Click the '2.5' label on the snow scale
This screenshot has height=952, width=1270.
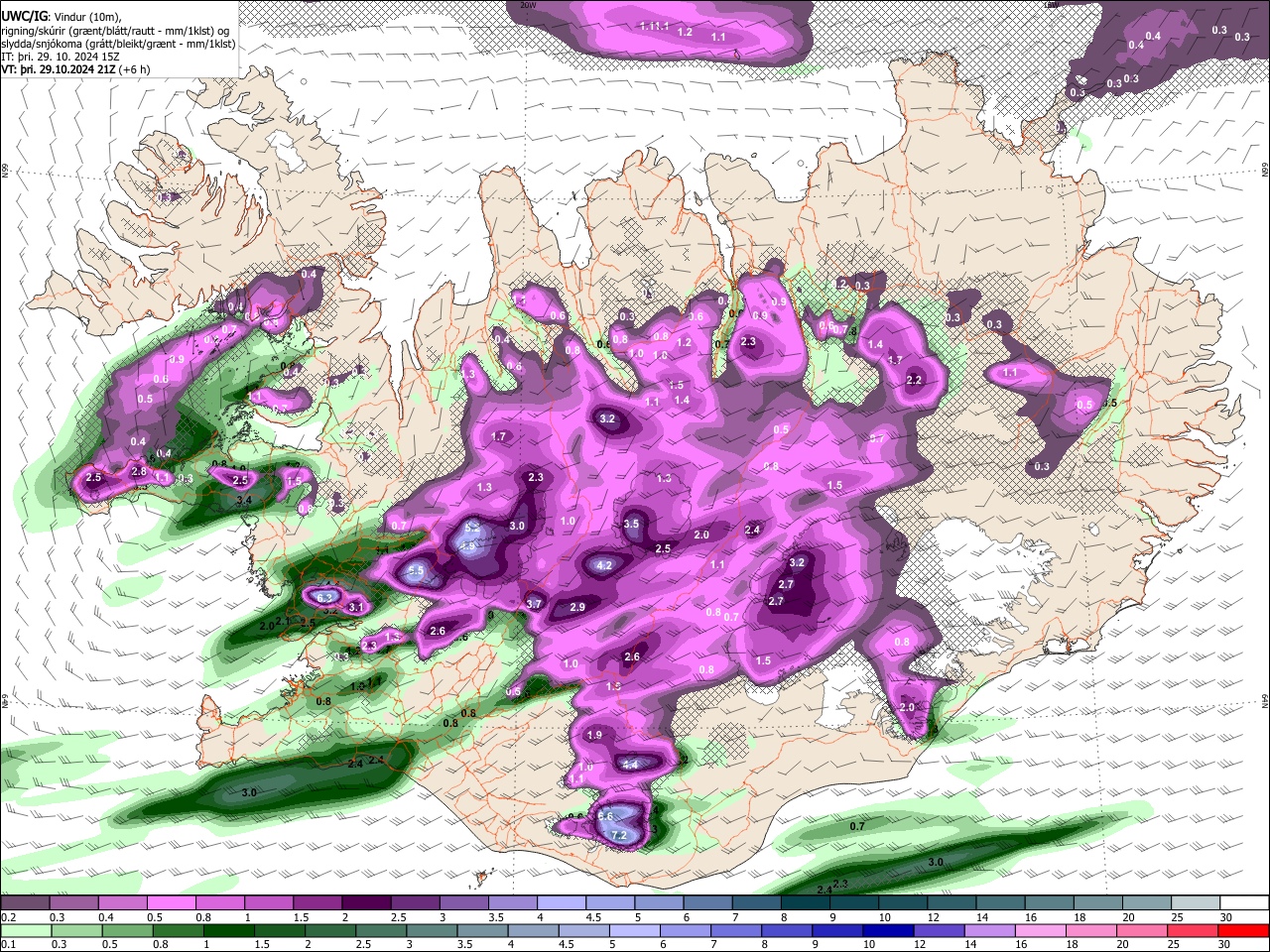(x=397, y=917)
